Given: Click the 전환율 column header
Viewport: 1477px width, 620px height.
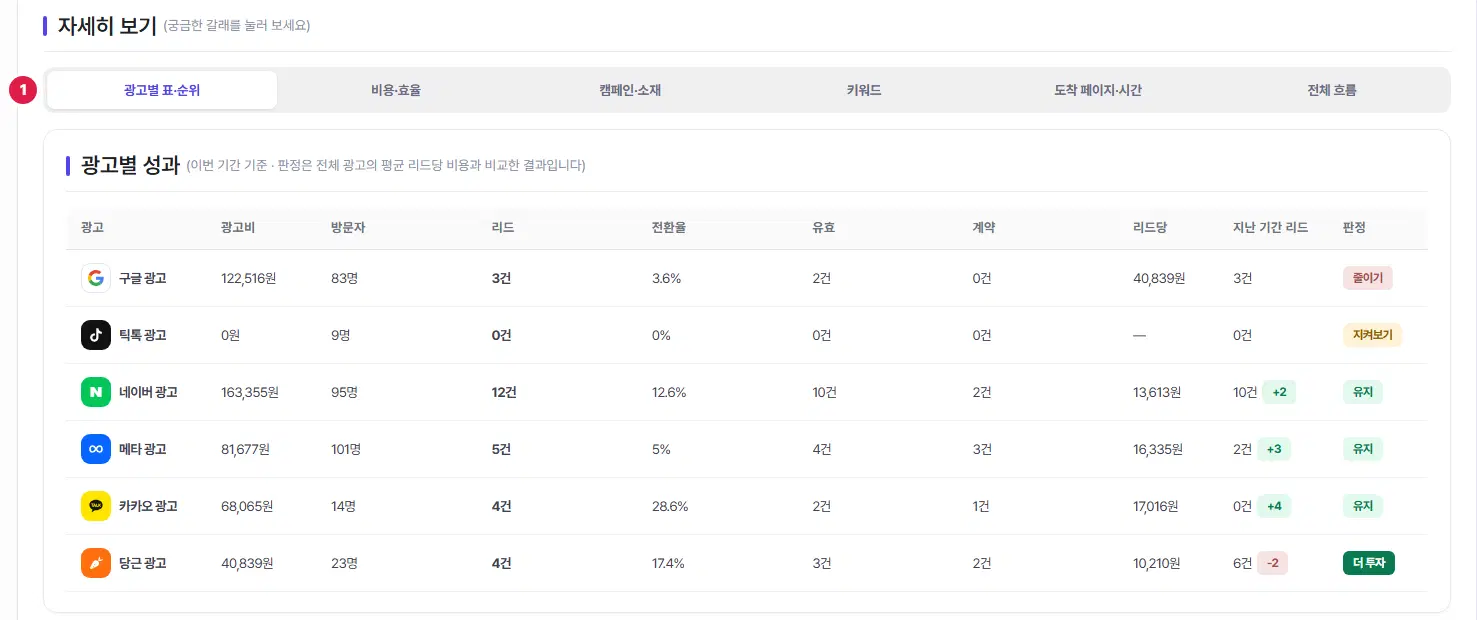Looking at the screenshot, I should [669, 228].
